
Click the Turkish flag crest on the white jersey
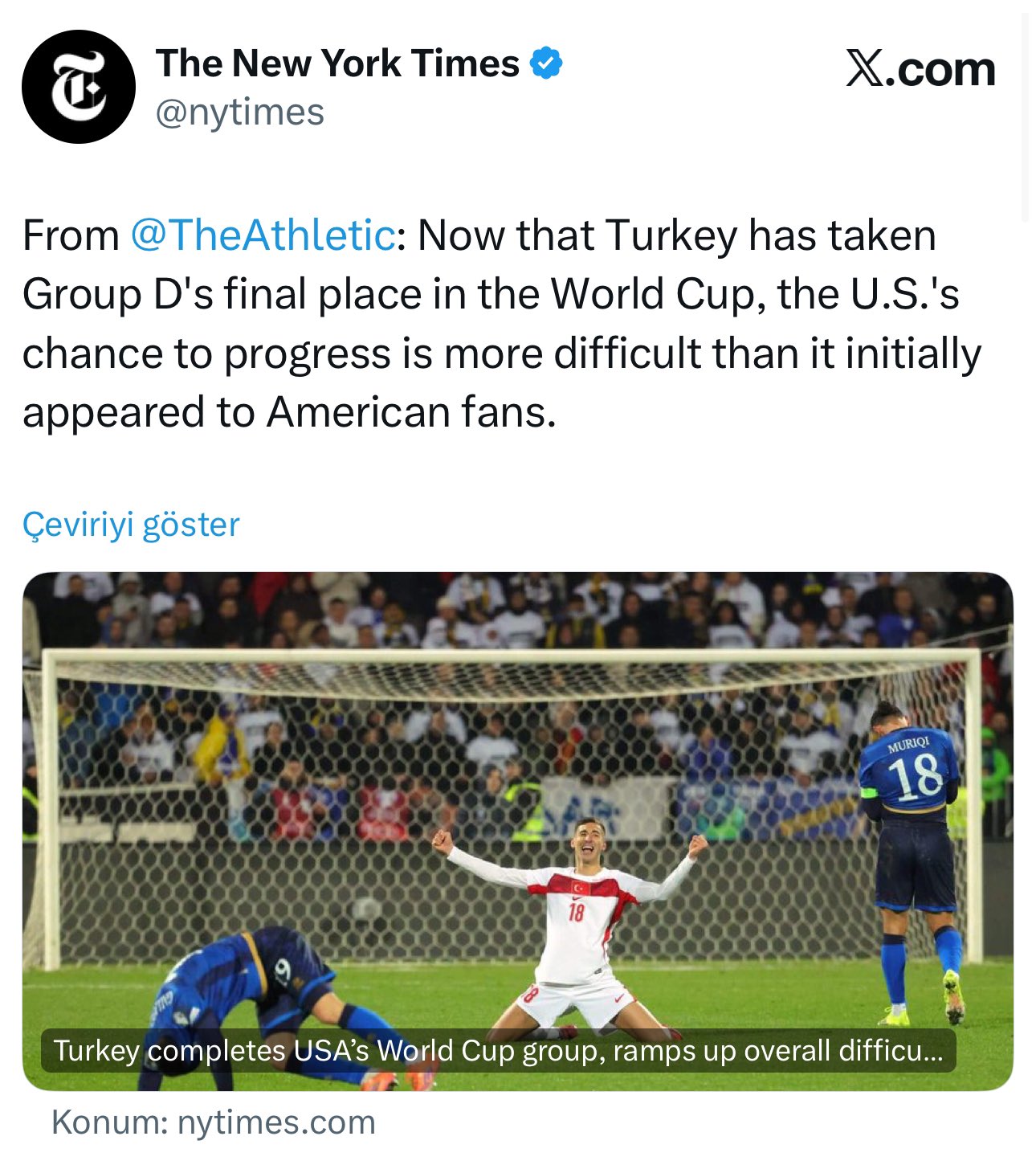tap(580, 889)
